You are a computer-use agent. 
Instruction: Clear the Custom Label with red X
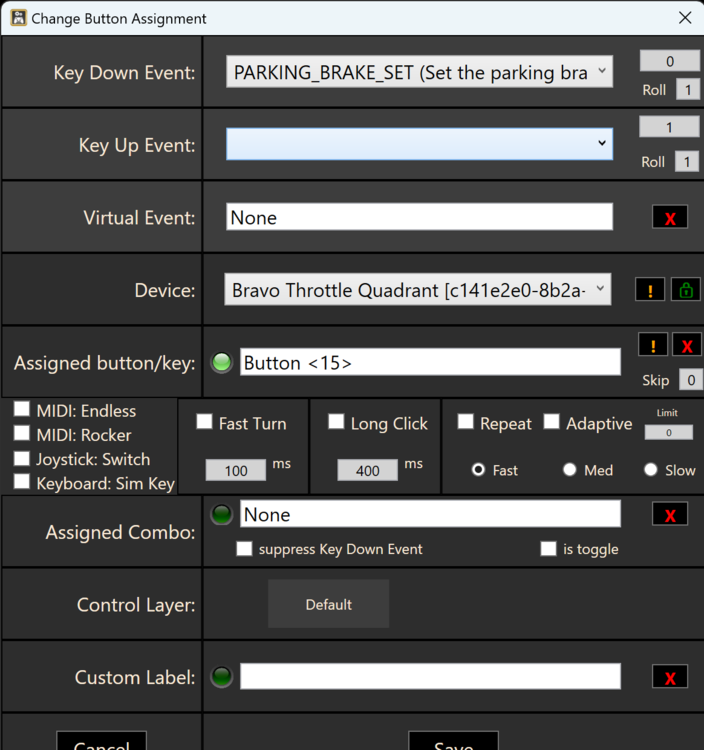[x=669, y=677]
